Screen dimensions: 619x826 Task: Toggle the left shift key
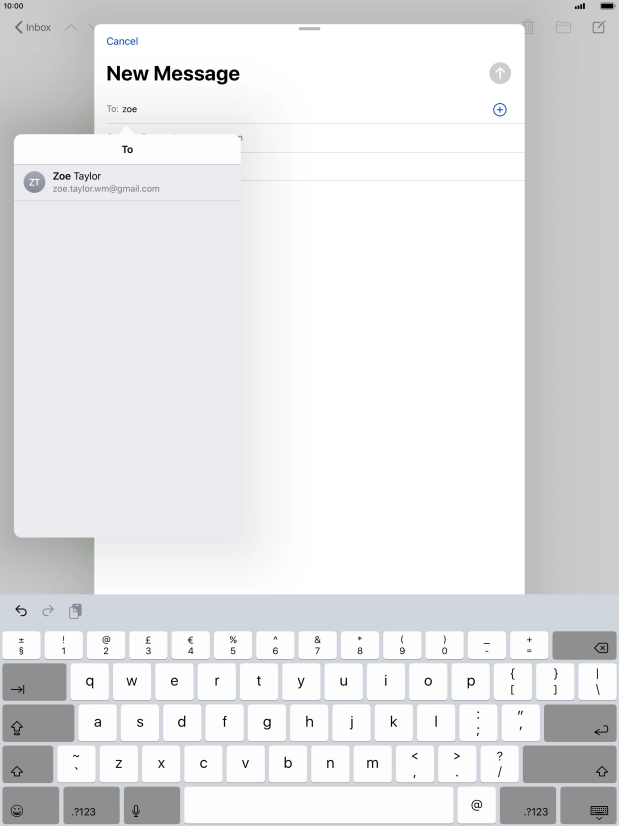point(27,766)
